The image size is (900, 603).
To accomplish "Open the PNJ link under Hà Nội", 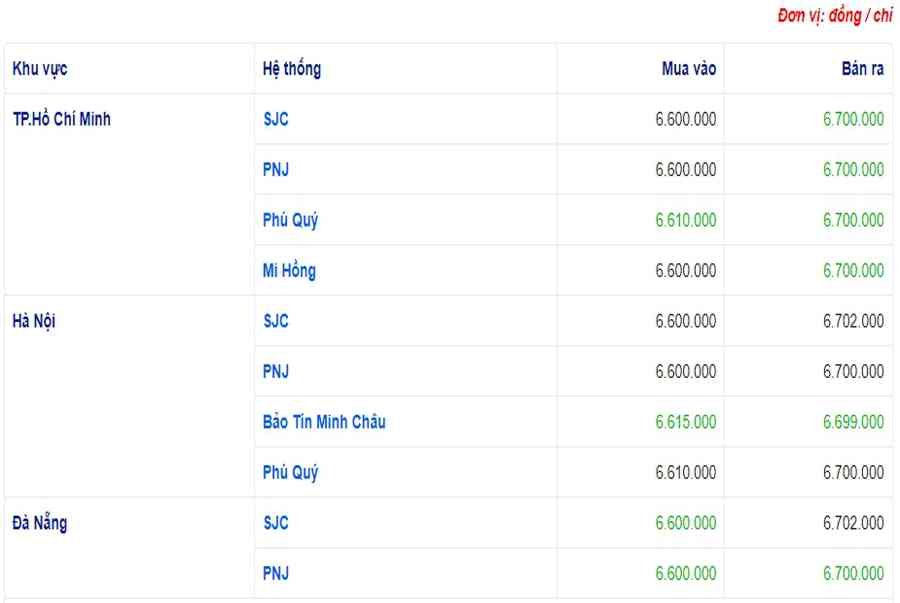I will (x=276, y=372).
